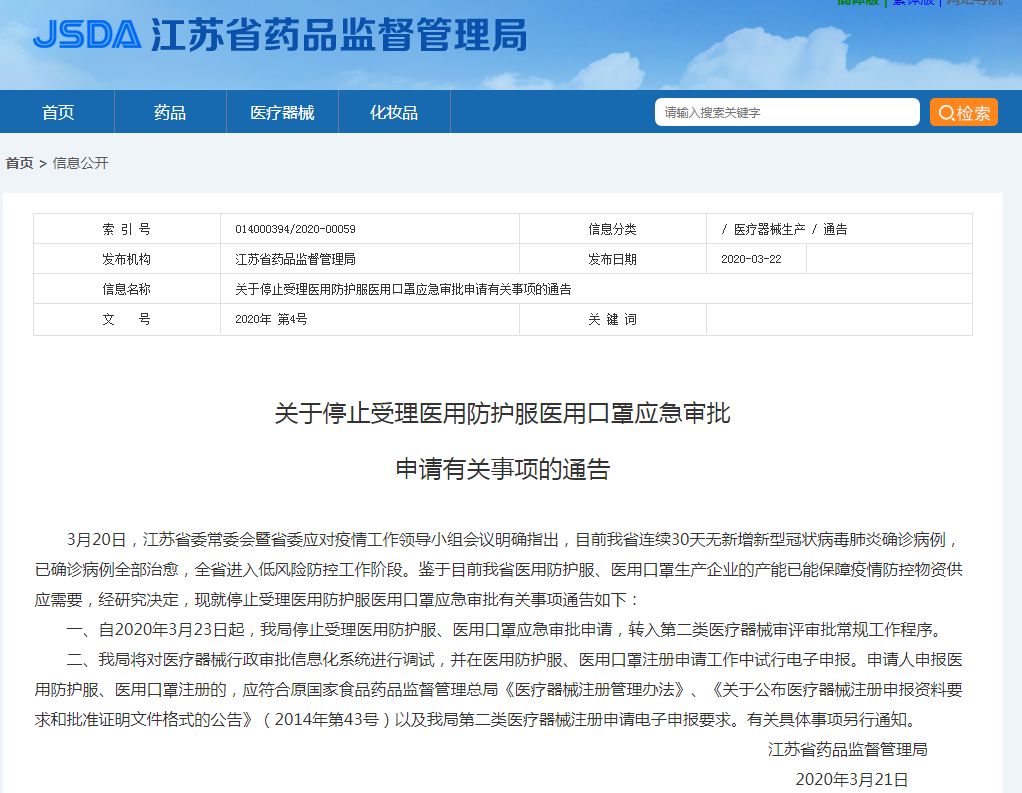Focus the 请输入搜索关键字 search field
This screenshot has width=1022, height=793.
coord(787,112)
